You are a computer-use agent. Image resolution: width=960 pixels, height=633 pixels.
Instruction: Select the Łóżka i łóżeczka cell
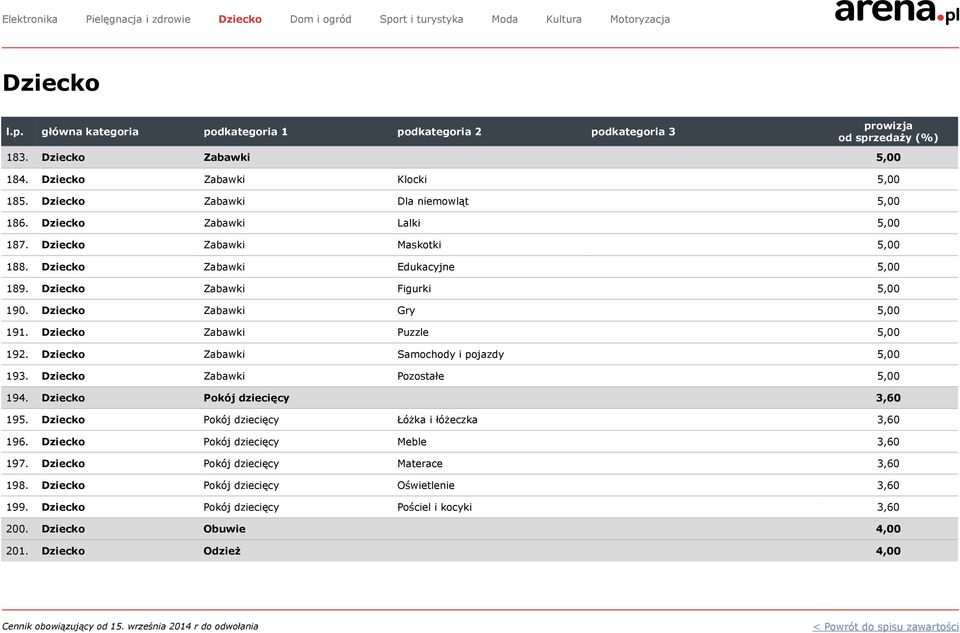tap(437, 420)
